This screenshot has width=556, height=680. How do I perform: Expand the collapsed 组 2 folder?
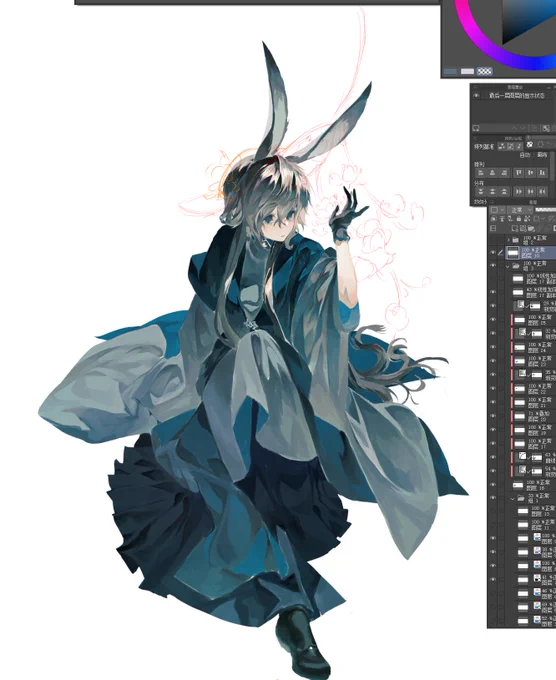[x=508, y=240]
